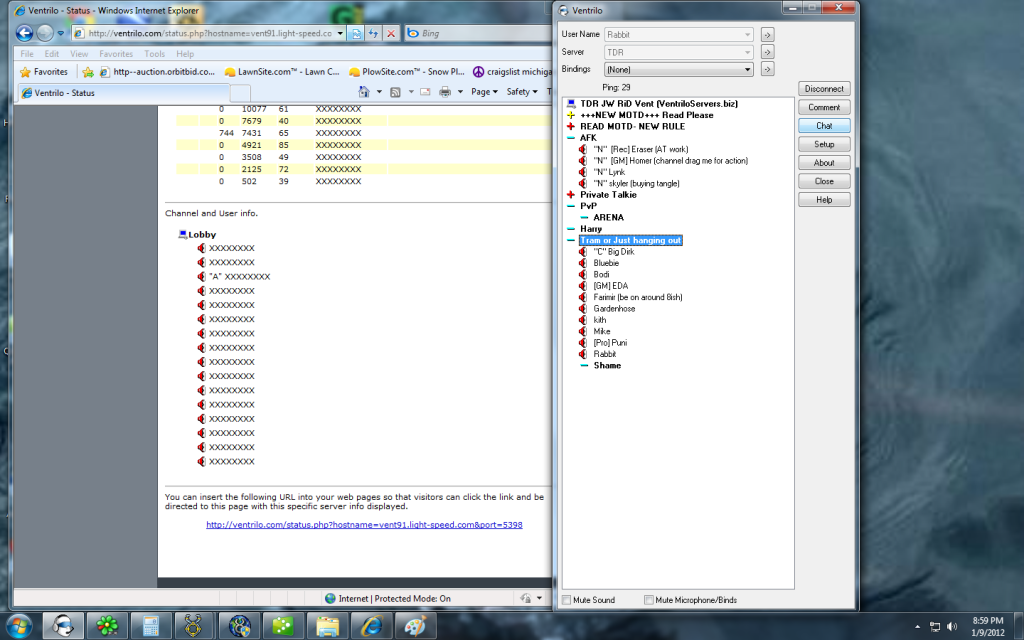The width and height of the screenshot is (1024, 640).
Task: Open LawnSite.com favorites bar link
Action: coord(282,72)
